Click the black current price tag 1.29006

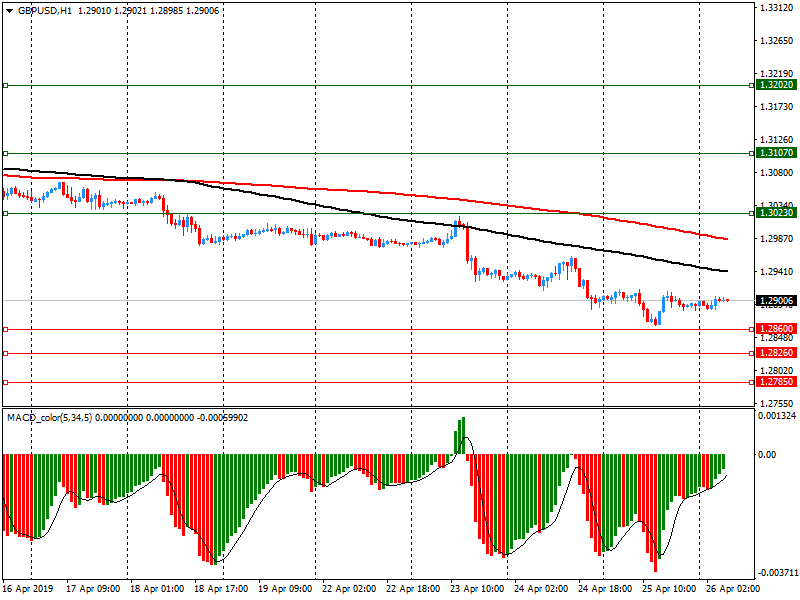[776, 300]
